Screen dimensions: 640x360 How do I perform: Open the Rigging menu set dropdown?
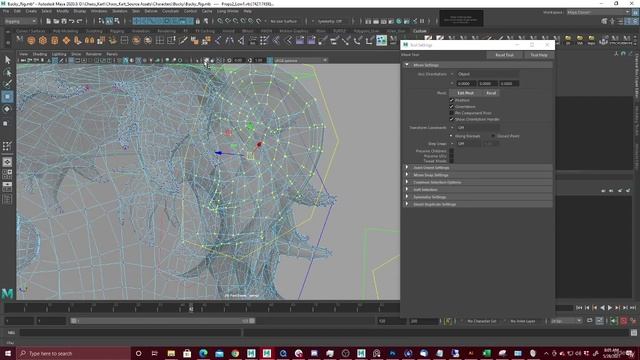pyautogui.click(x=20, y=21)
